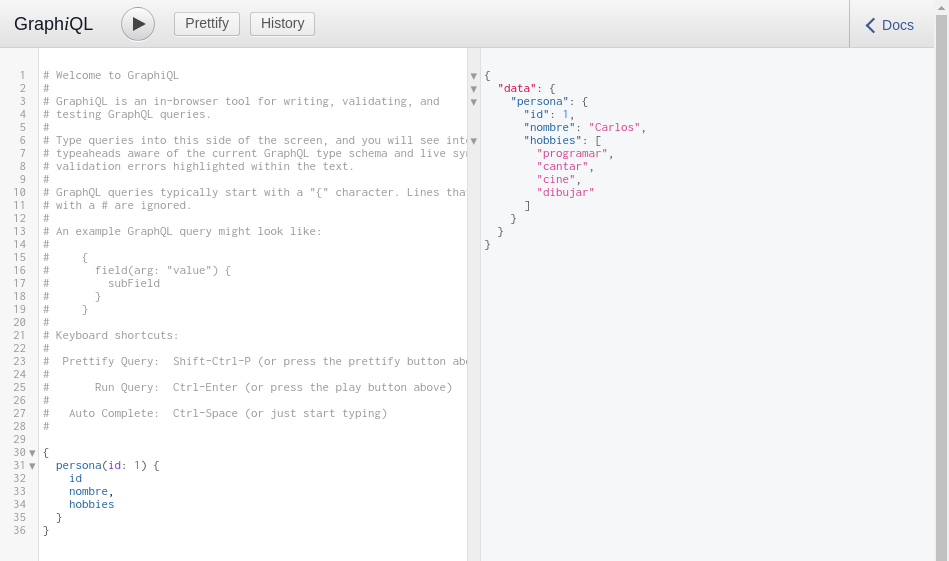
Task: Click the Prettify Query shortcut comment line
Action: (x=255, y=361)
